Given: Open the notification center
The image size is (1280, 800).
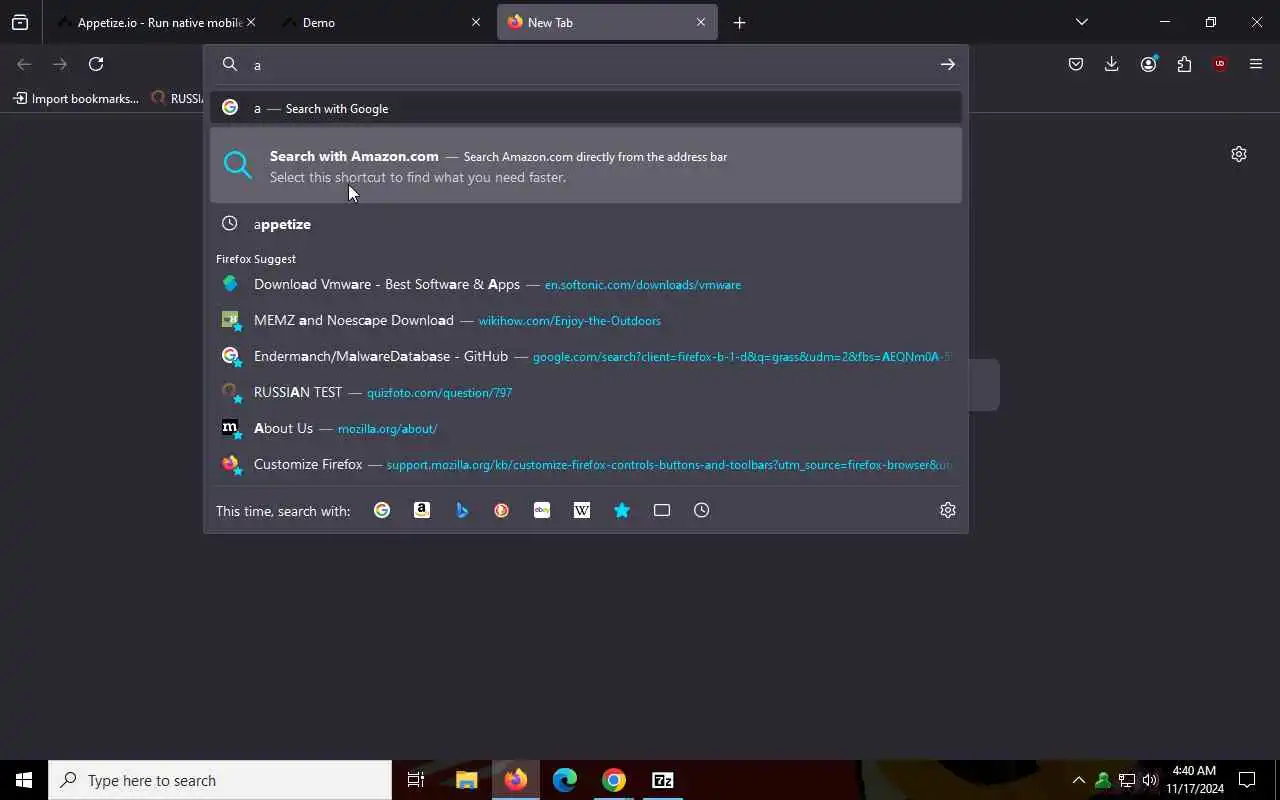Looking at the screenshot, I should (x=1247, y=780).
